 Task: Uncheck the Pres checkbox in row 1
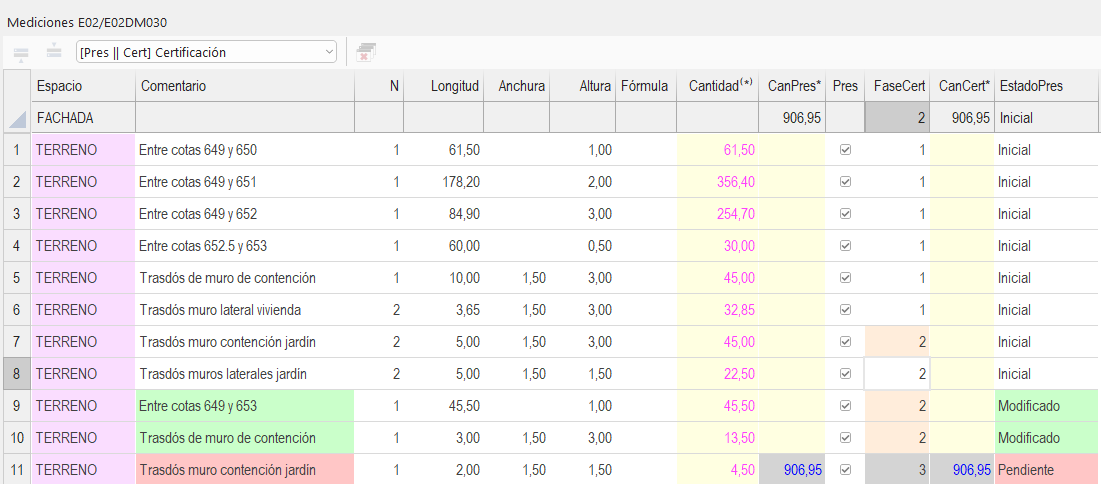[x=845, y=150]
